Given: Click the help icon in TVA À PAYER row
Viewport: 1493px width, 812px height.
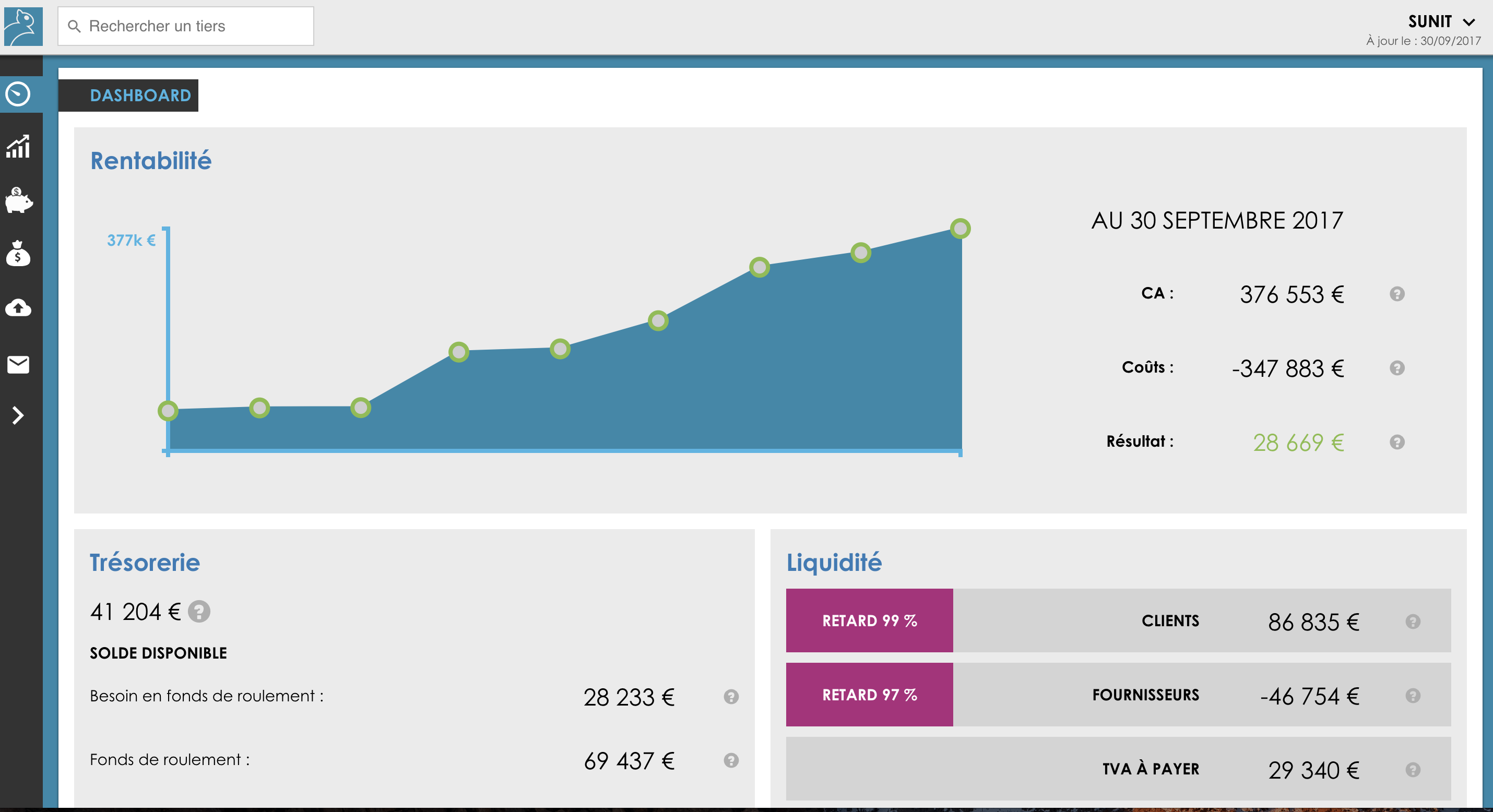Looking at the screenshot, I should tap(1413, 770).
